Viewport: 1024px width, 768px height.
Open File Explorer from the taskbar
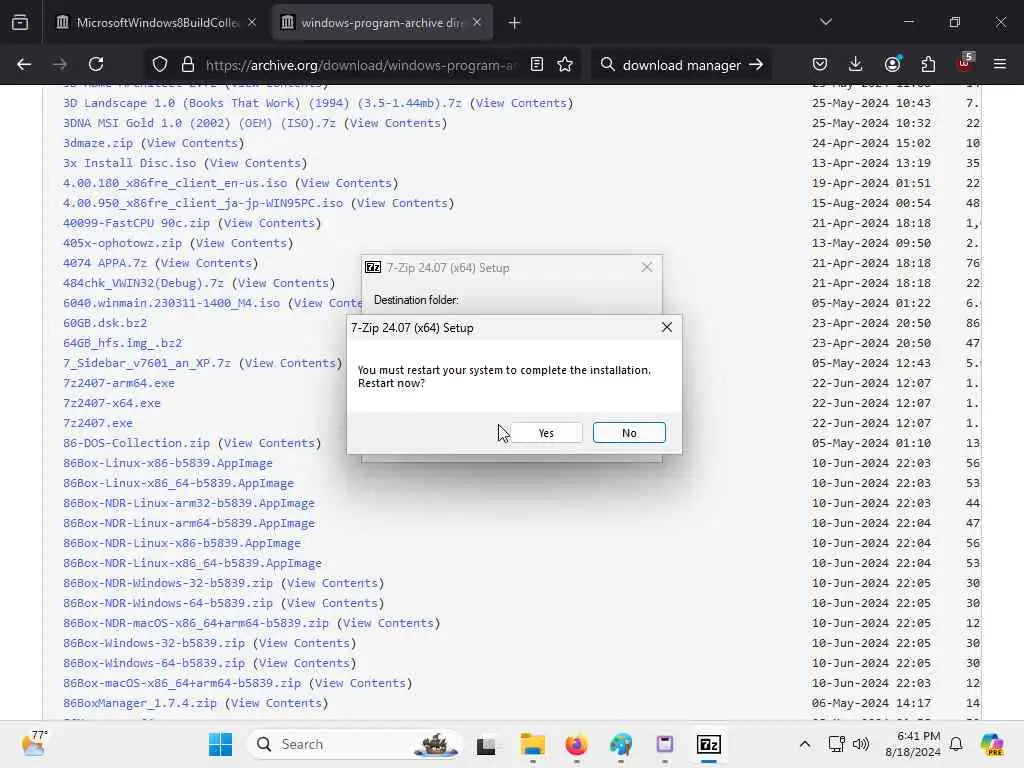[x=532, y=744]
